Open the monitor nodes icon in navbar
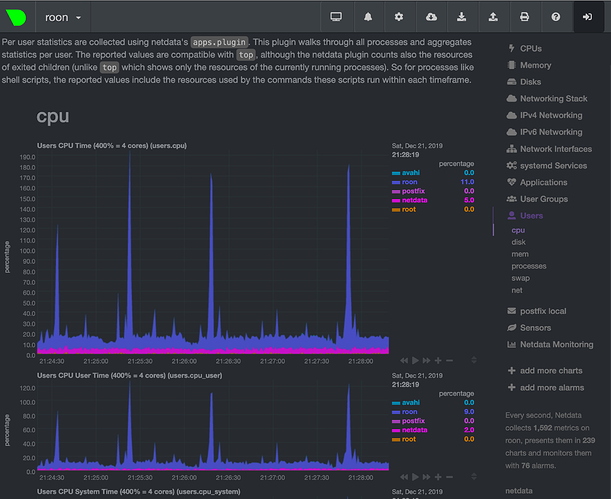Viewport: 611px width, 499px height. 336,17
